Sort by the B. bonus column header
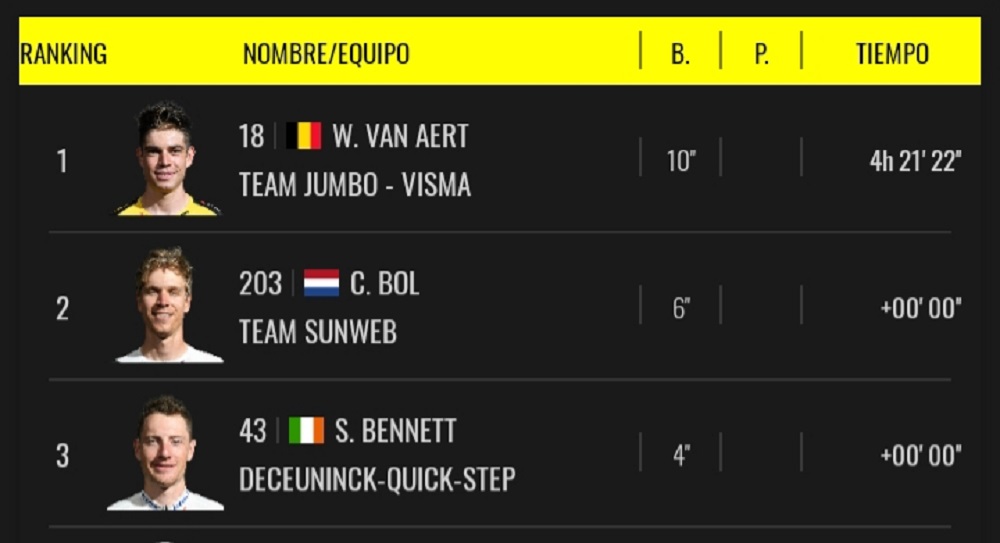Viewport: 1000px width, 543px height. 680,54
